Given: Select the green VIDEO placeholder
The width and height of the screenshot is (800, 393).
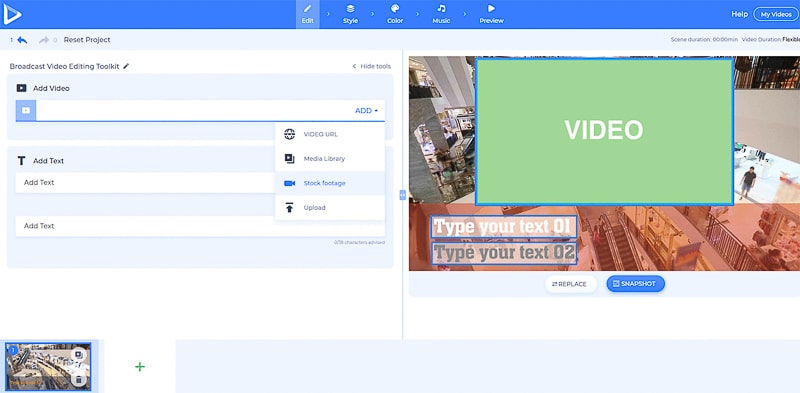Looking at the screenshot, I should (604, 132).
